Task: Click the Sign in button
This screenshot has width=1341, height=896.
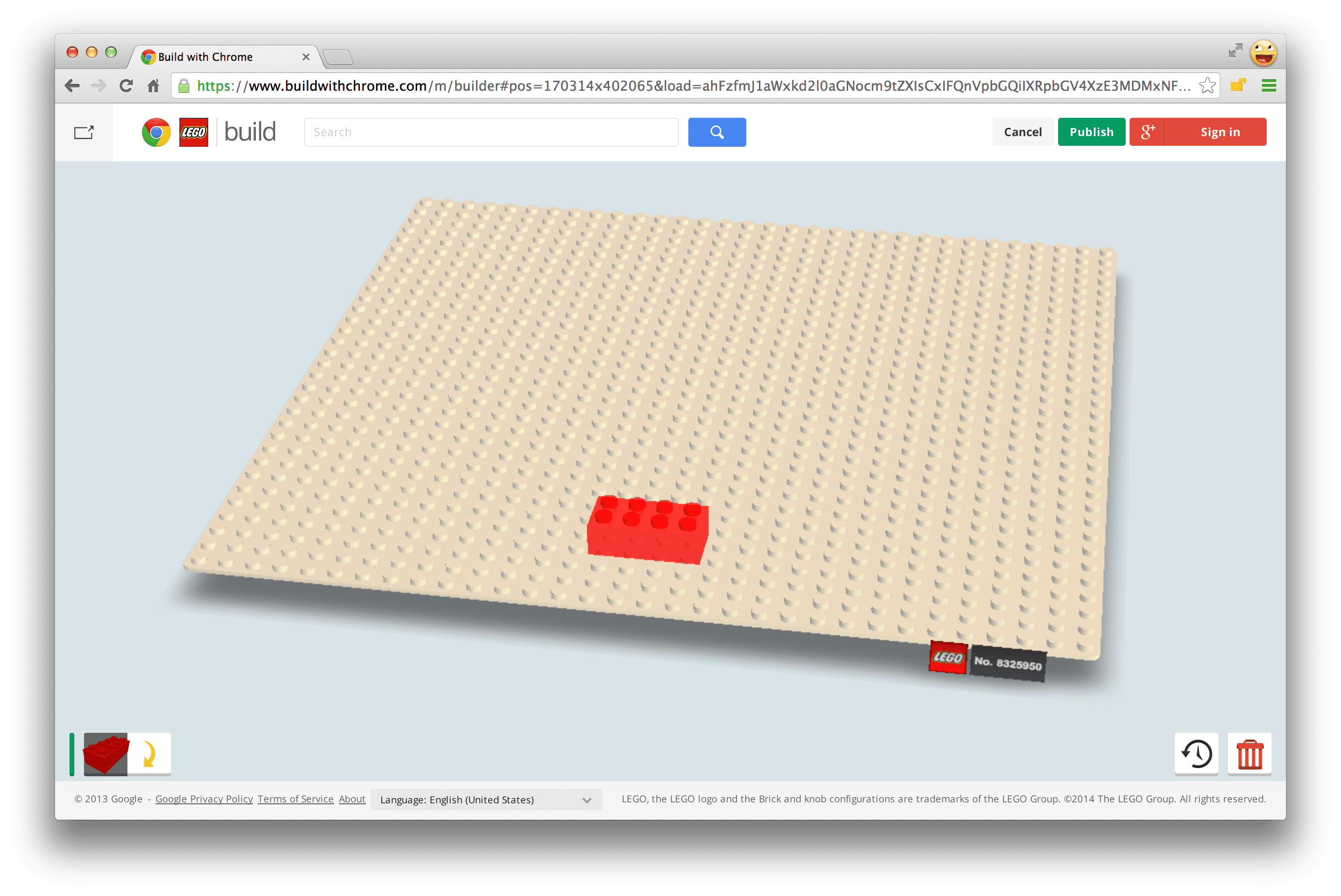Action: 1220,131
